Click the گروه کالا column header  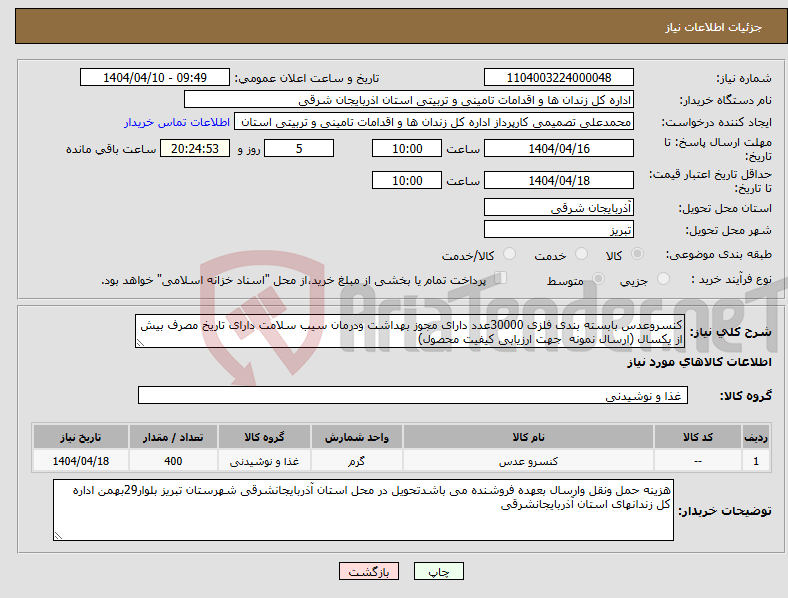[264, 437]
